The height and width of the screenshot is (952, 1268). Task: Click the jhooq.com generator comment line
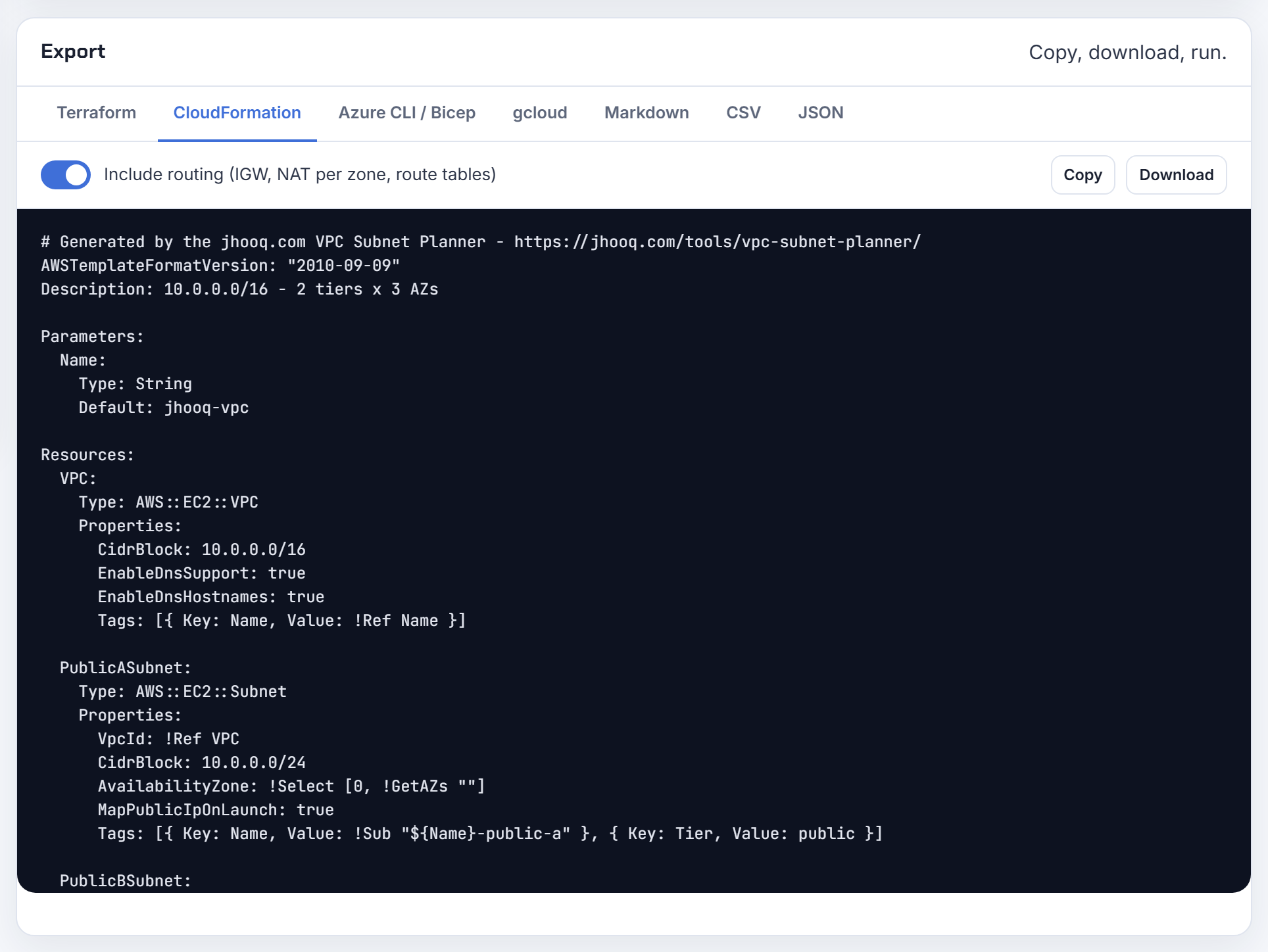481,242
